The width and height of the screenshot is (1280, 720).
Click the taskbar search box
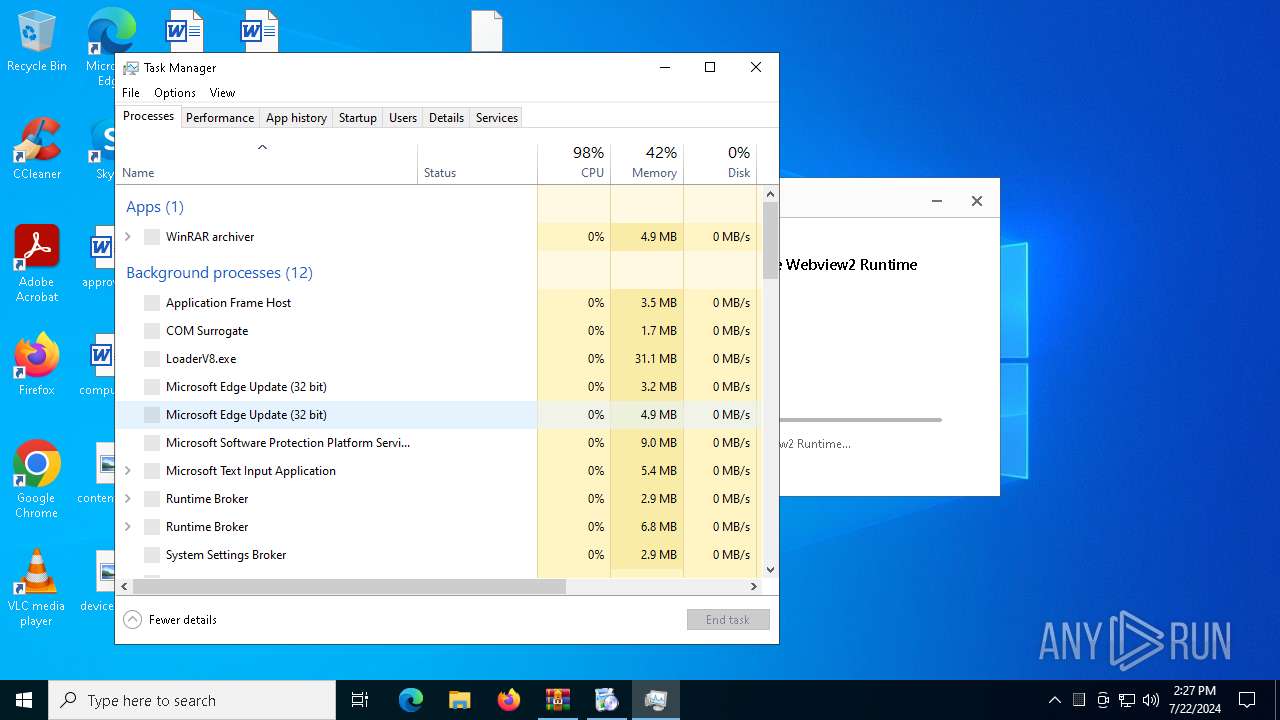[x=192, y=700]
